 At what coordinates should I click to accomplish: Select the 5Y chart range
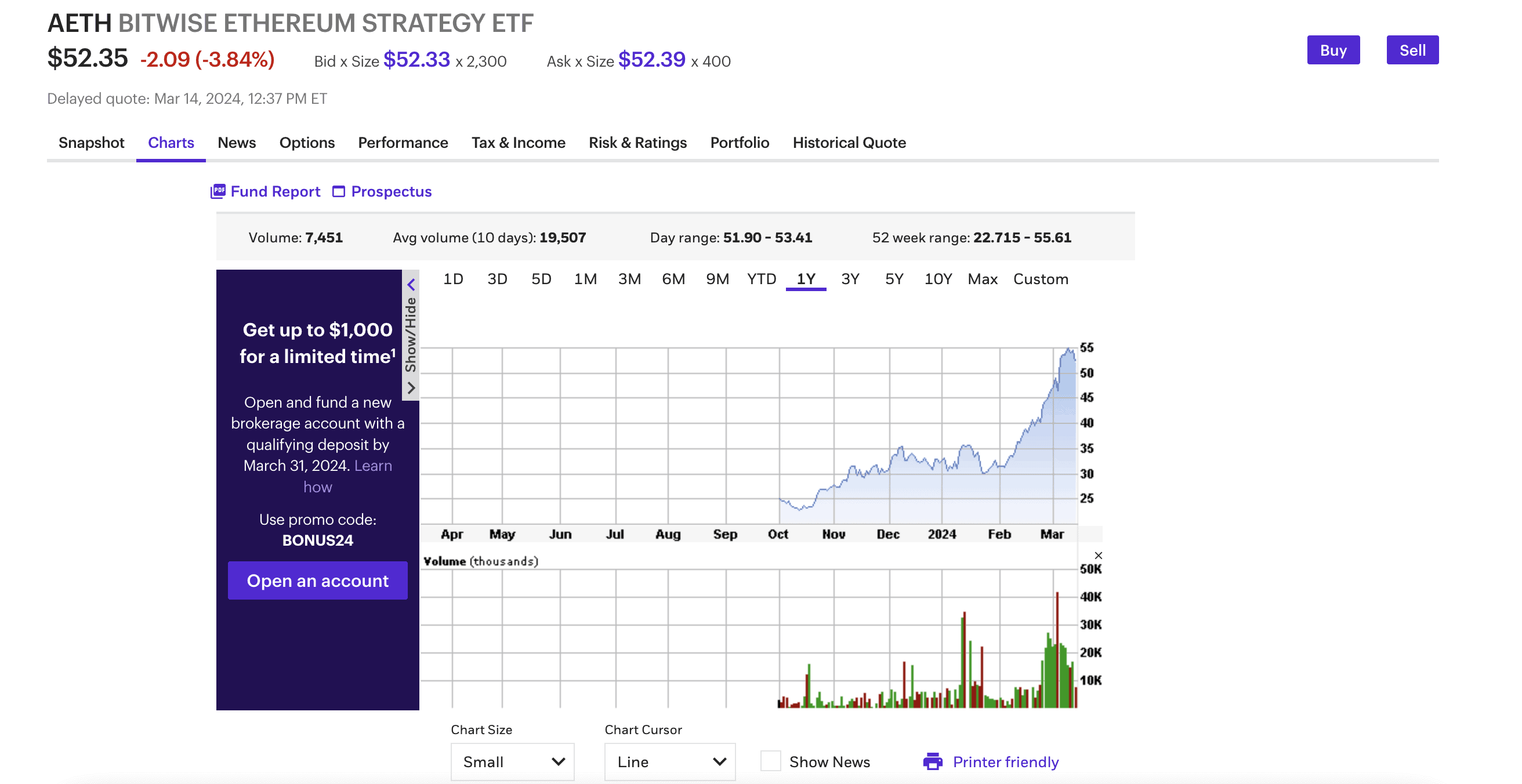893,279
